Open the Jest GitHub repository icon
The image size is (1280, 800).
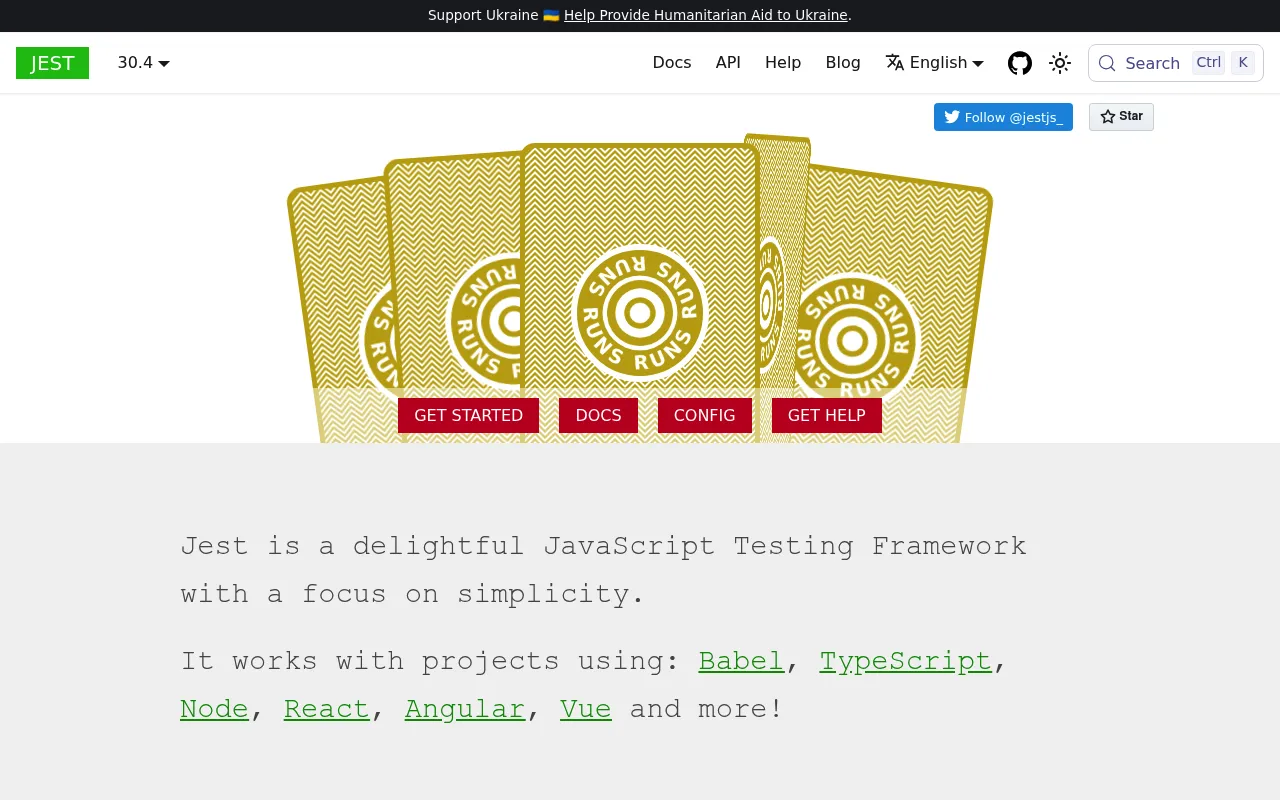(1020, 63)
